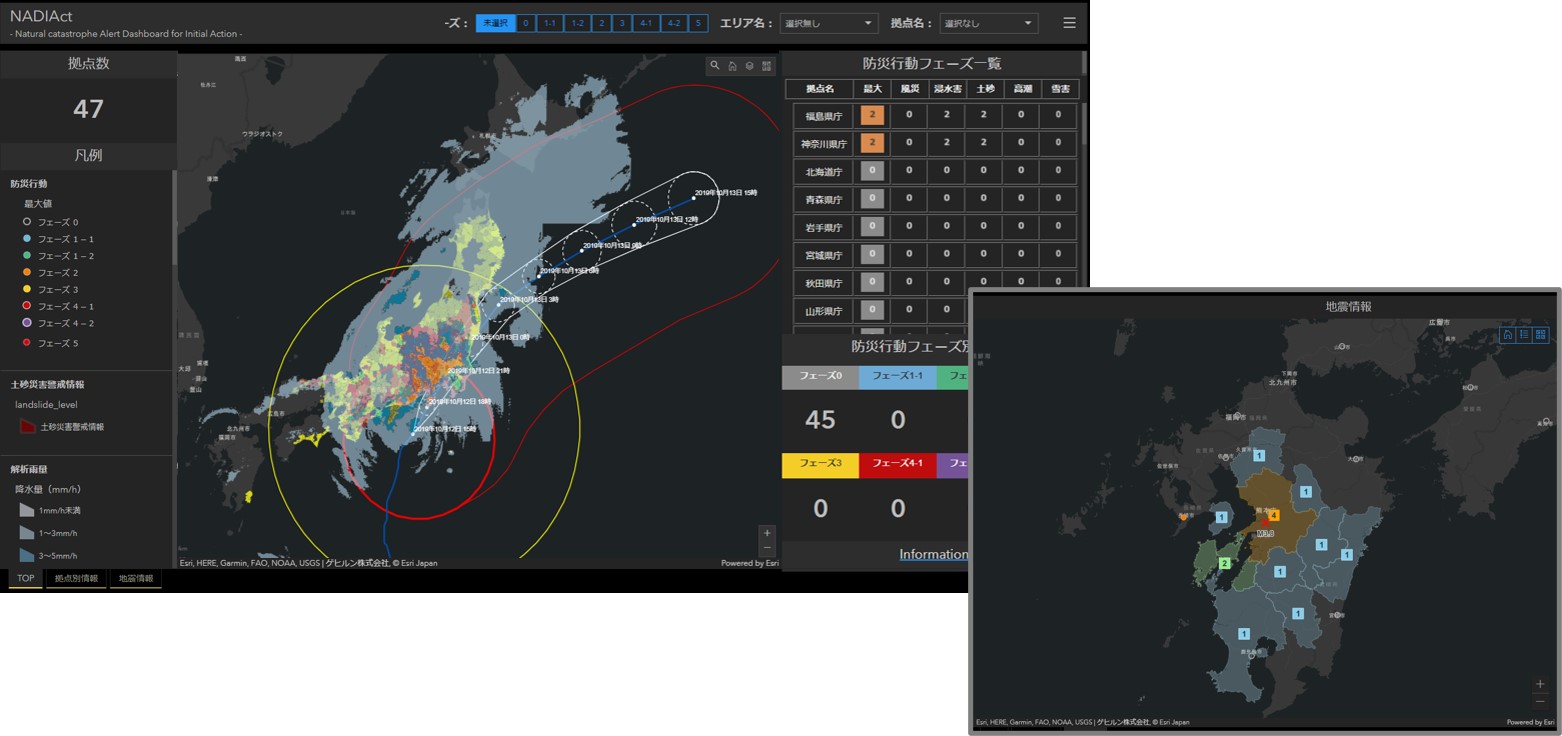Click the Information link
Image resolution: width=1562 pixels, height=736 pixels.
click(933, 554)
